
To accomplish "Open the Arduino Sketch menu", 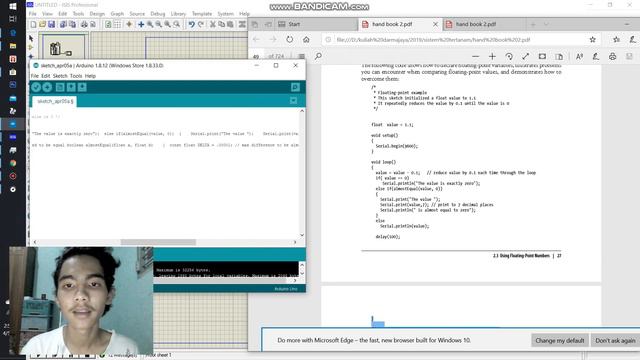I will [x=60, y=76].
